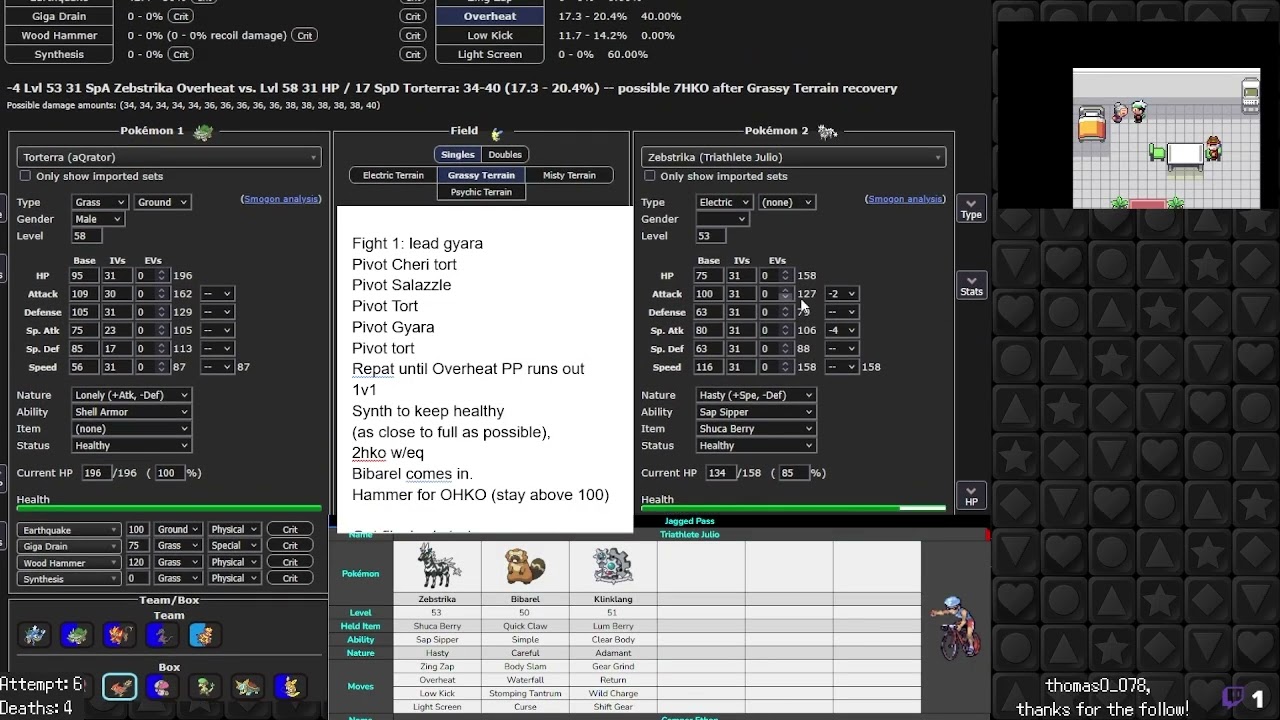Image resolution: width=1280 pixels, height=720 pixels.
Task: Select the light-blue-backed fifth Team sprite
Action: click(203, 635)
